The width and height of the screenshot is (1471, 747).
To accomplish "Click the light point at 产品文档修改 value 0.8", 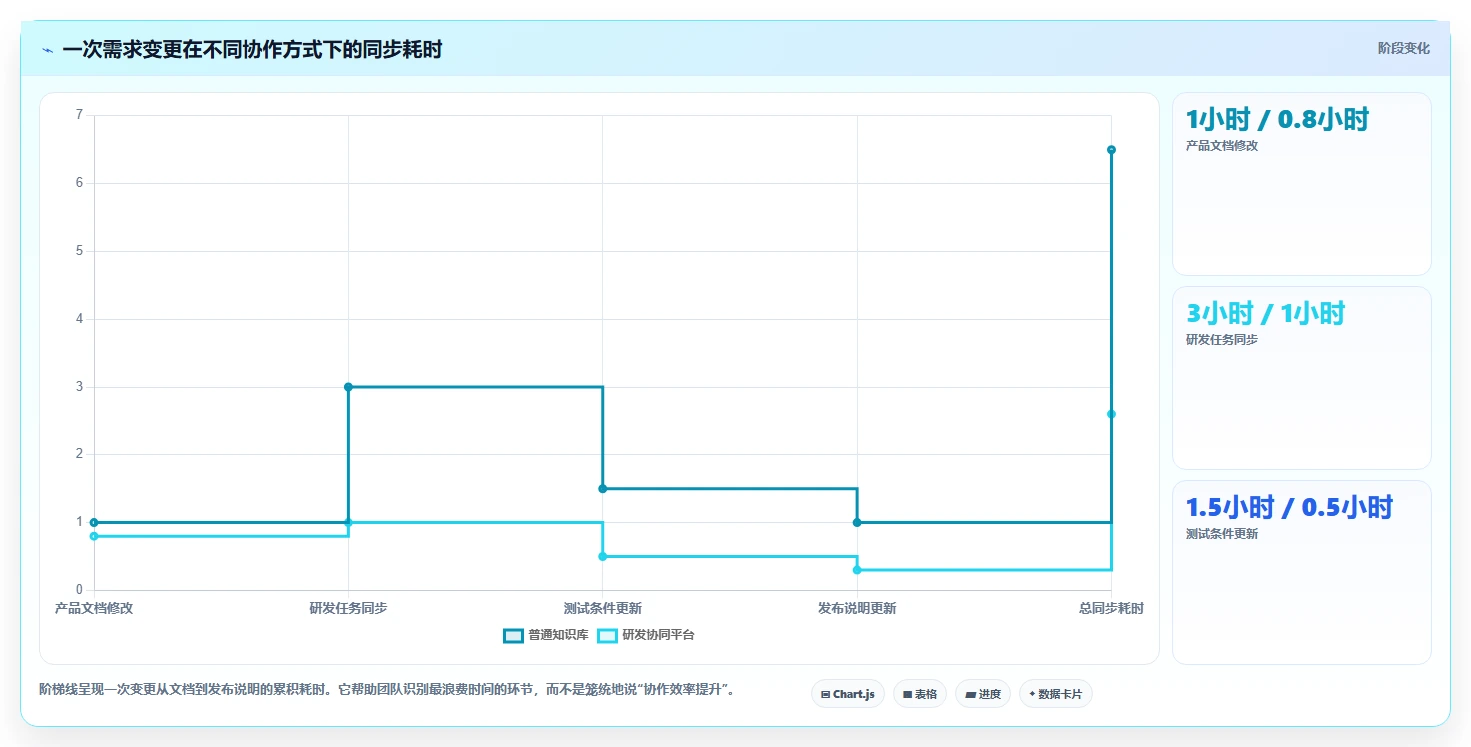I will [x=94, y=536].
